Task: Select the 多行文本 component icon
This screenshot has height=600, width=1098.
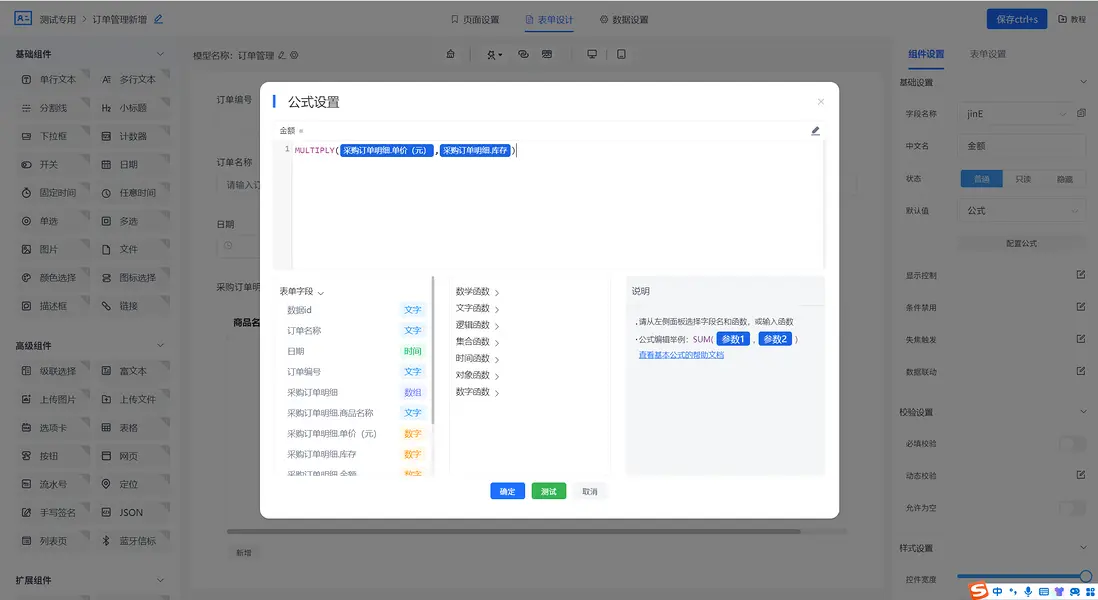Action: click(x=106, y=80)
